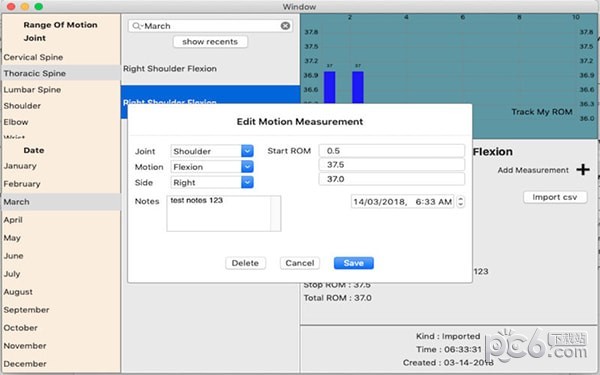Select October in date list
600x375 pixels.
[x=61, y=328]
